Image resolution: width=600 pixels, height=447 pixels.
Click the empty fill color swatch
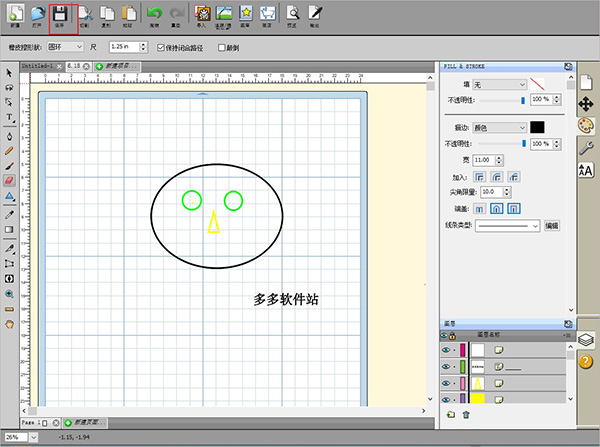[x=537, y=84]
